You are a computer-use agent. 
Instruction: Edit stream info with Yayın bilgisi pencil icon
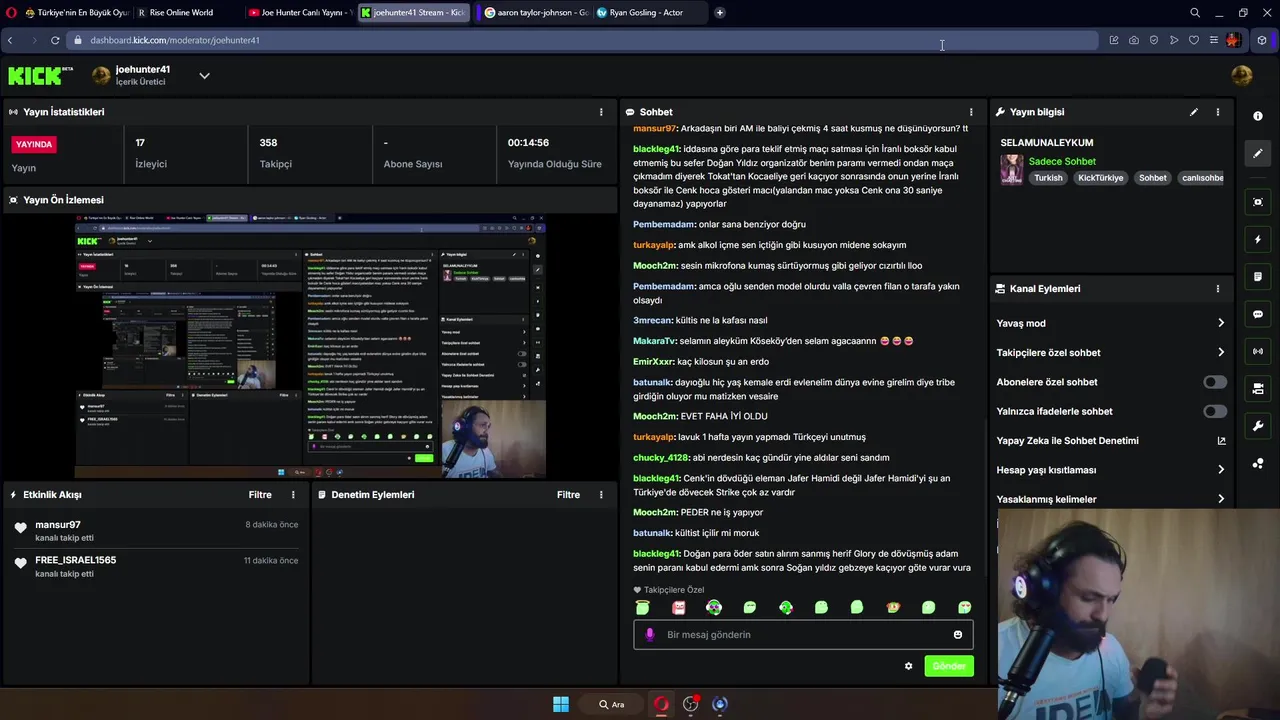tap(1193, 112)
